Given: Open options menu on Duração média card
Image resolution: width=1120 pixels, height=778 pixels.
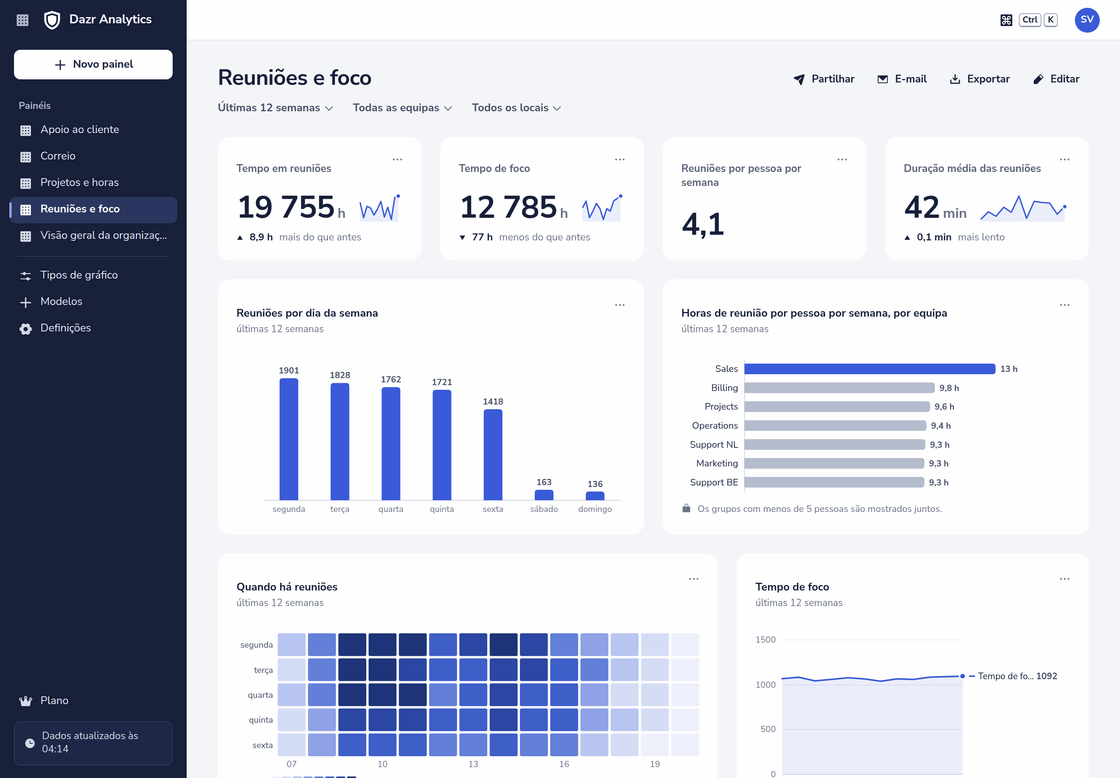Looking at the screenshot, I should (x=1064, y=159).
